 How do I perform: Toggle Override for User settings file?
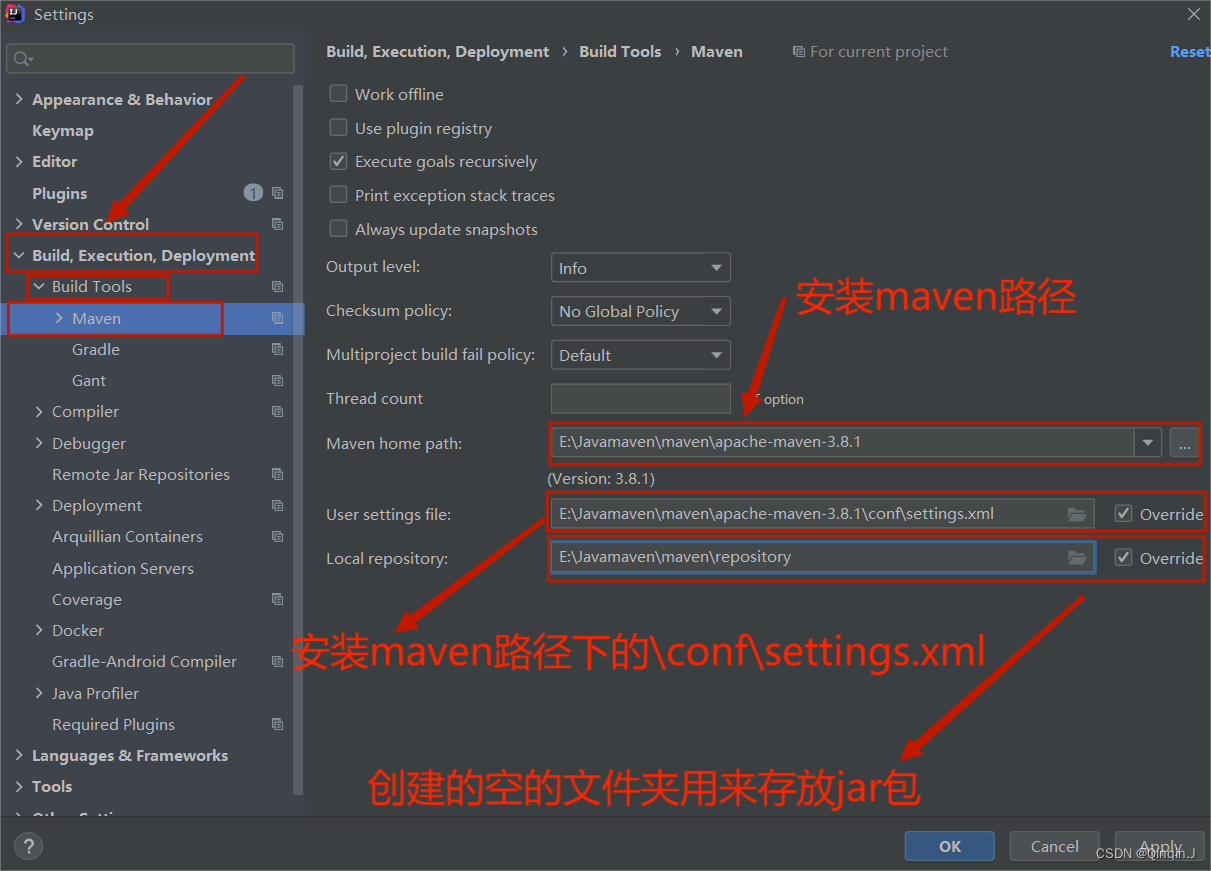tap(1124, 514)
